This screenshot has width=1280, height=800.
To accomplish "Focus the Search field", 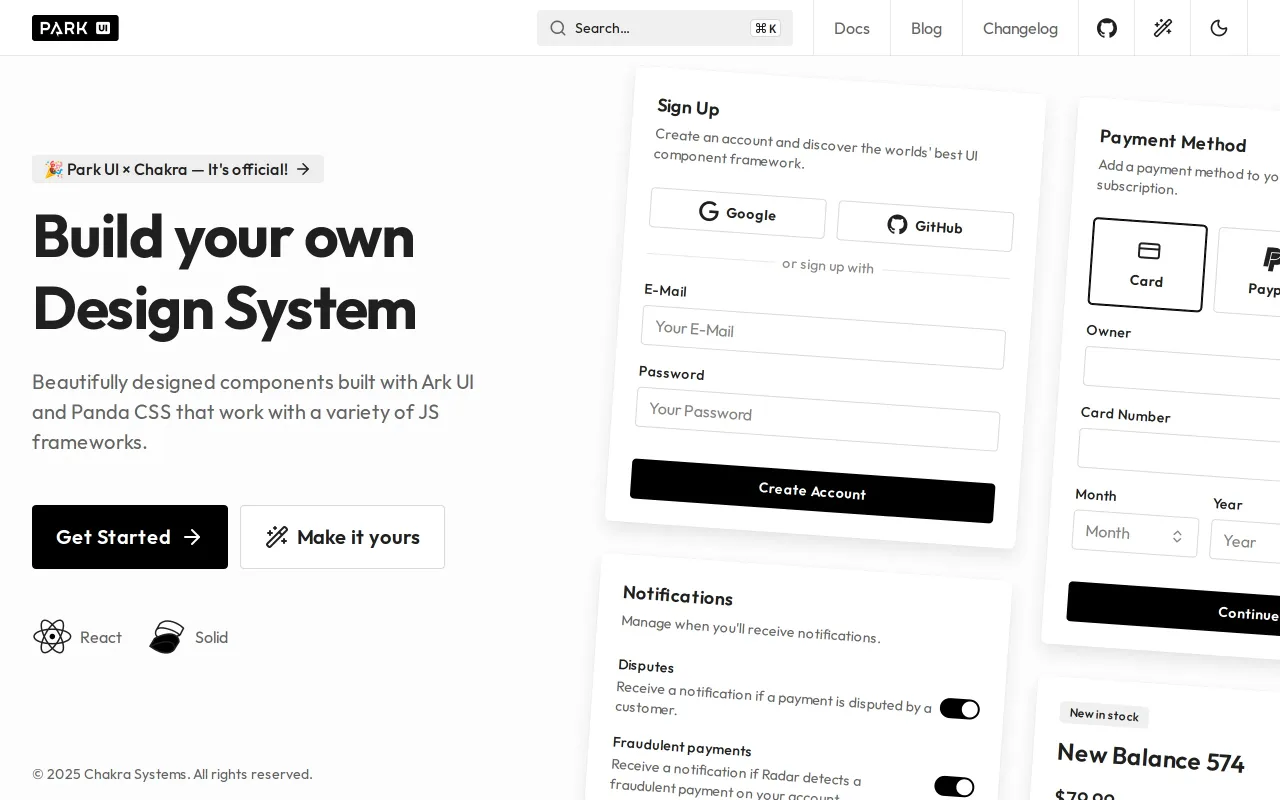I will click(665, 28).
